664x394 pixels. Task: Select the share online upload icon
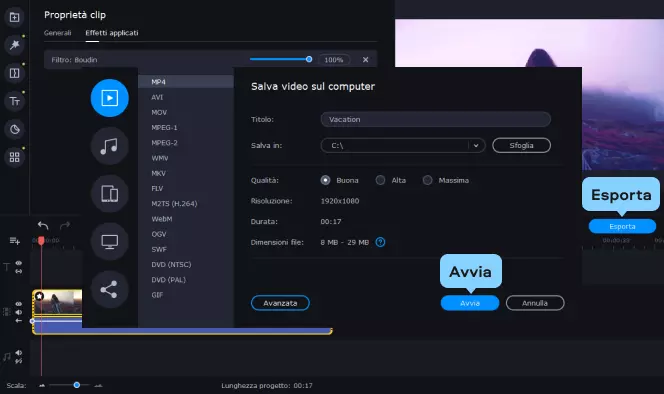pos(110,289)
